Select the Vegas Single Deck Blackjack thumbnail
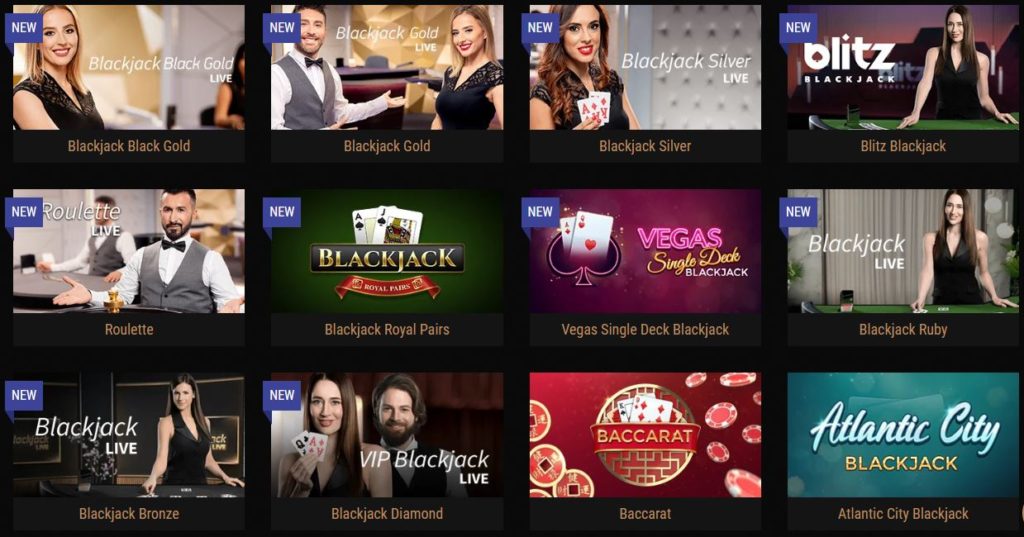This screenshot has height=537, width=1024. tap(645, 252)
